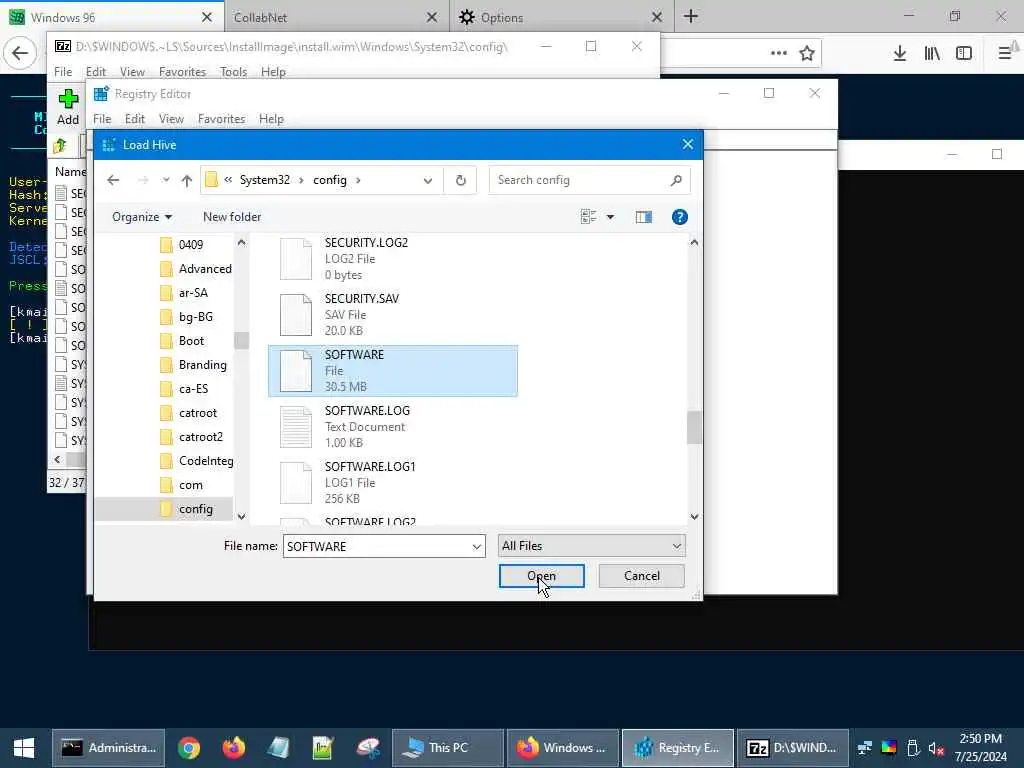The width and height of the screenshot is (1024, 768).
Task: Open This PC taskbar item
Action: [x=447, y=748]
